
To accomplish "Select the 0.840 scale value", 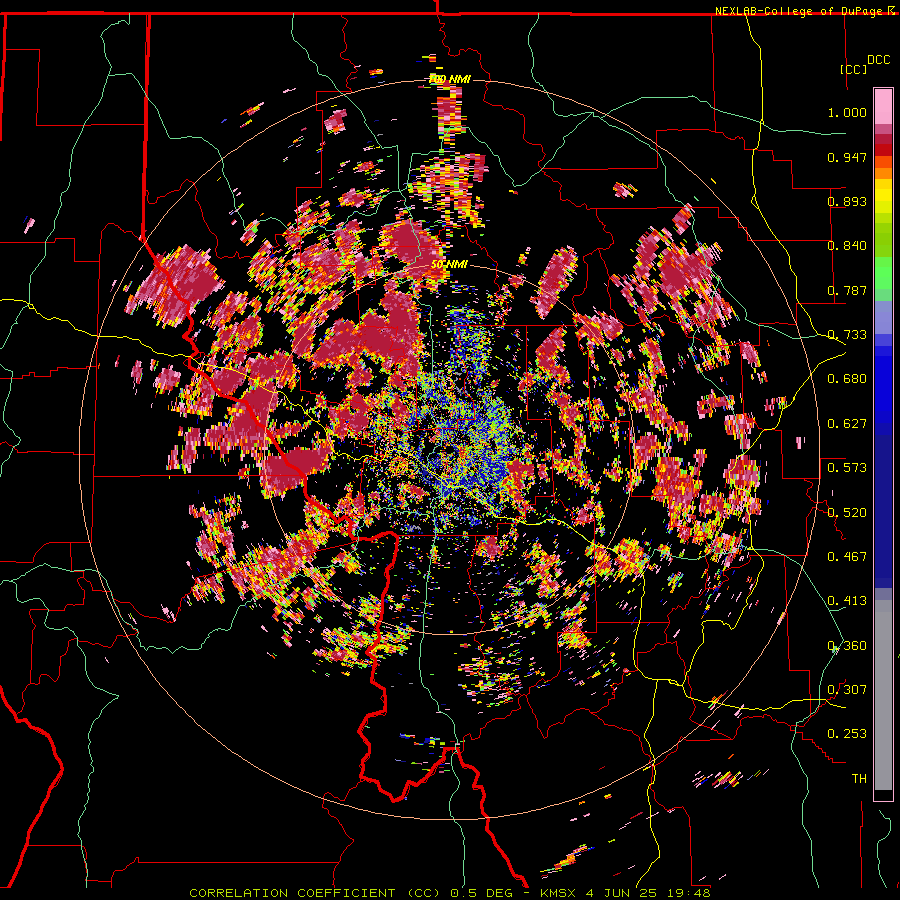I will tap(847, 246).
